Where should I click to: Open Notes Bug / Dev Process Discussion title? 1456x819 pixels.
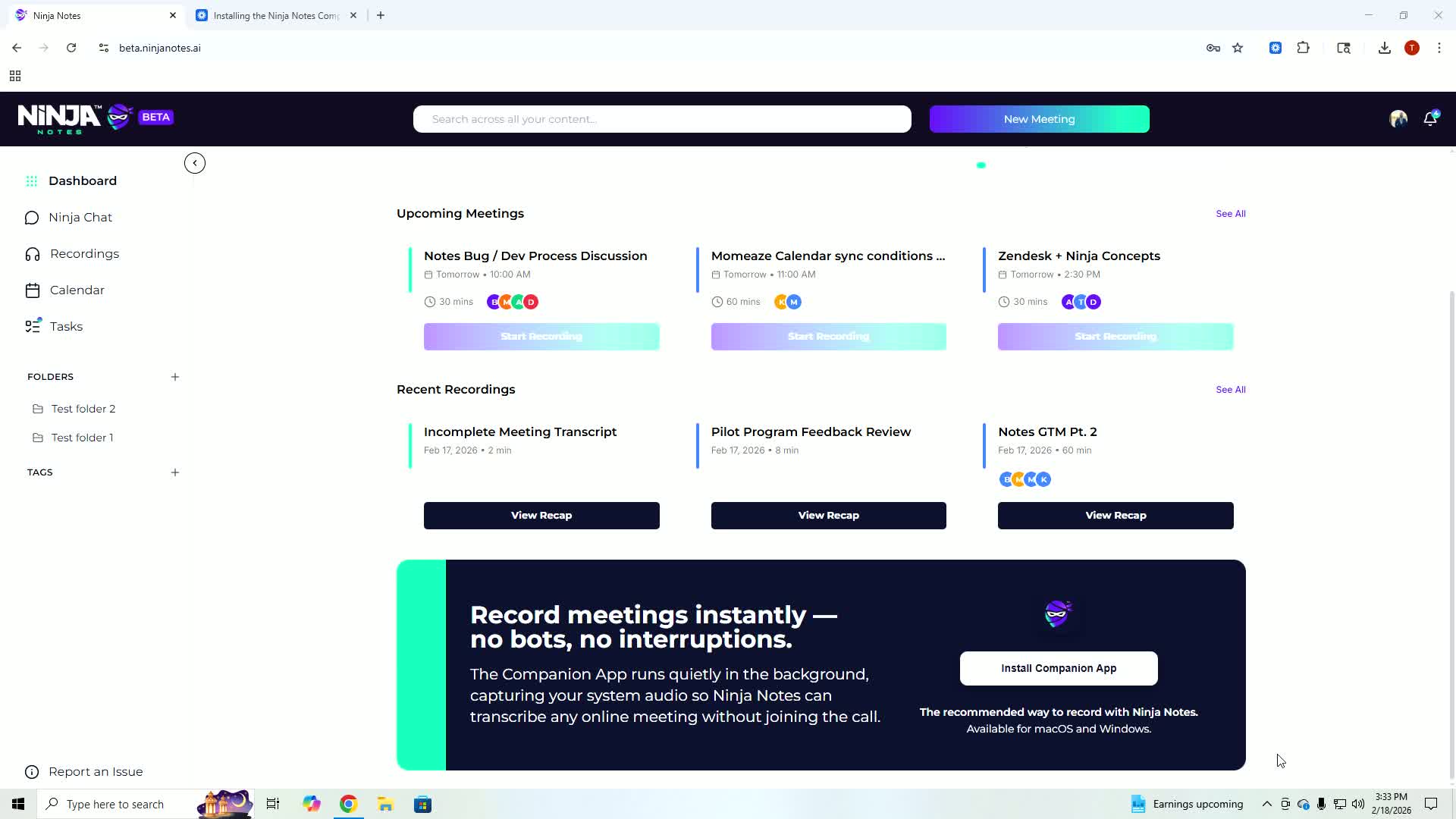(x=535, y=256)
